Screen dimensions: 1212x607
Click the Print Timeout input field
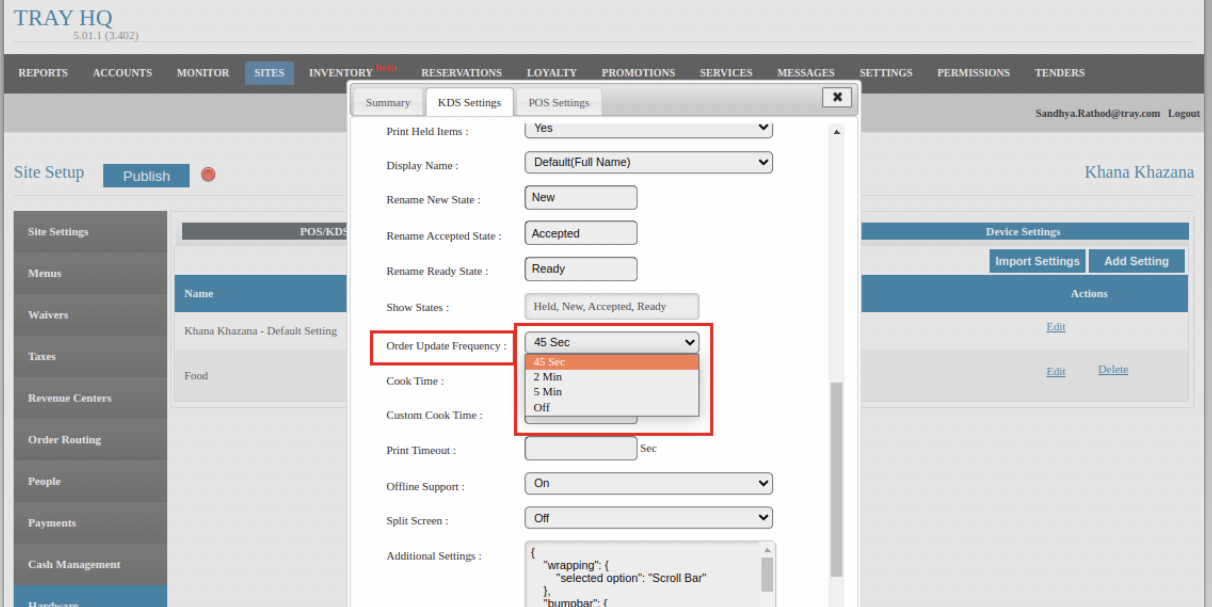pos(580,449)
